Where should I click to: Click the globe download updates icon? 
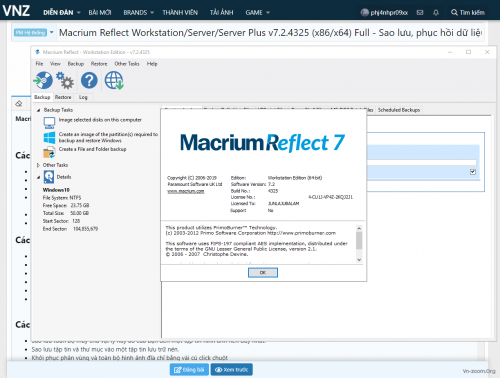tap(114, 81)
